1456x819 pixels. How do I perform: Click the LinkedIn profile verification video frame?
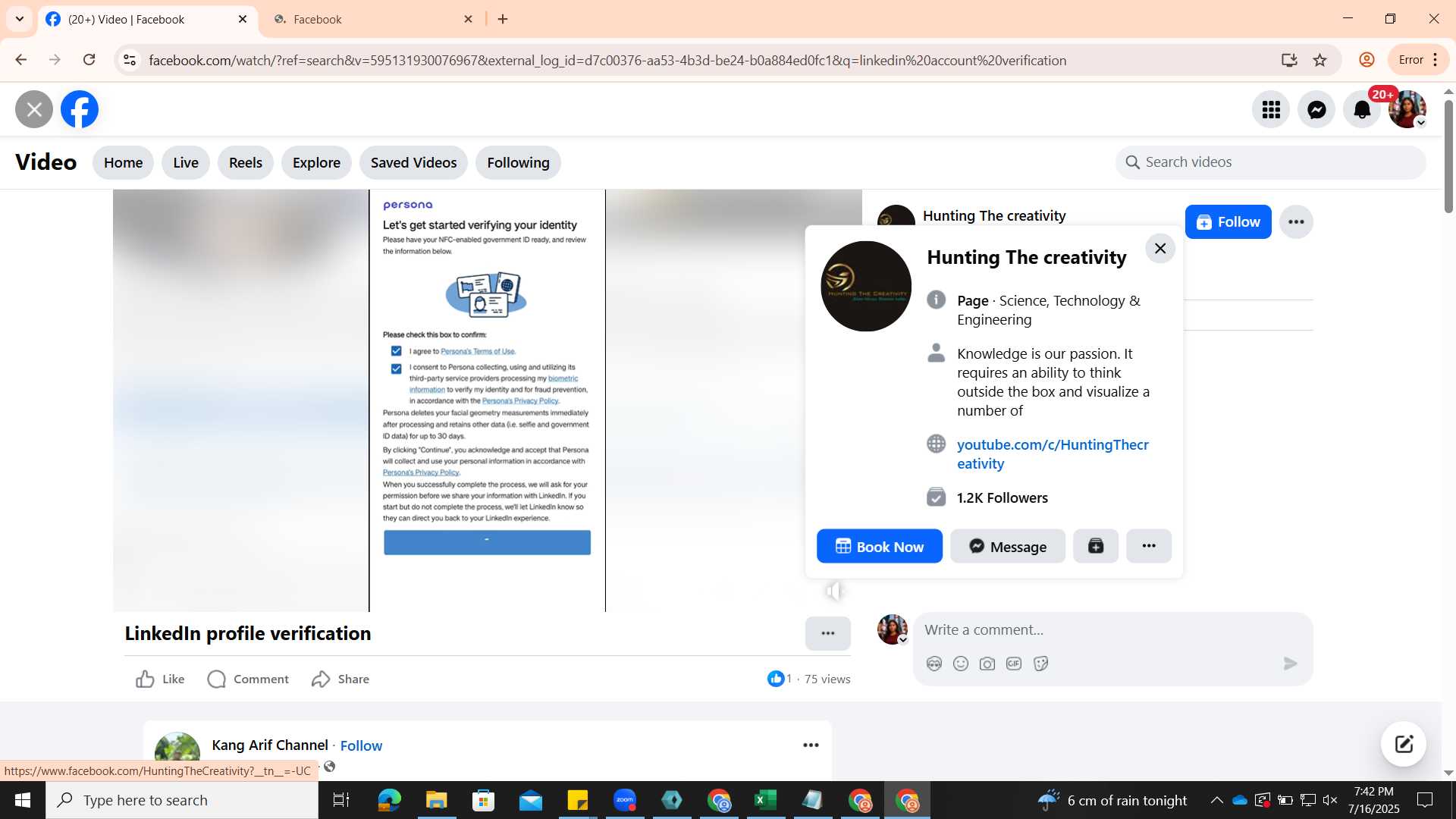point(487,400)
